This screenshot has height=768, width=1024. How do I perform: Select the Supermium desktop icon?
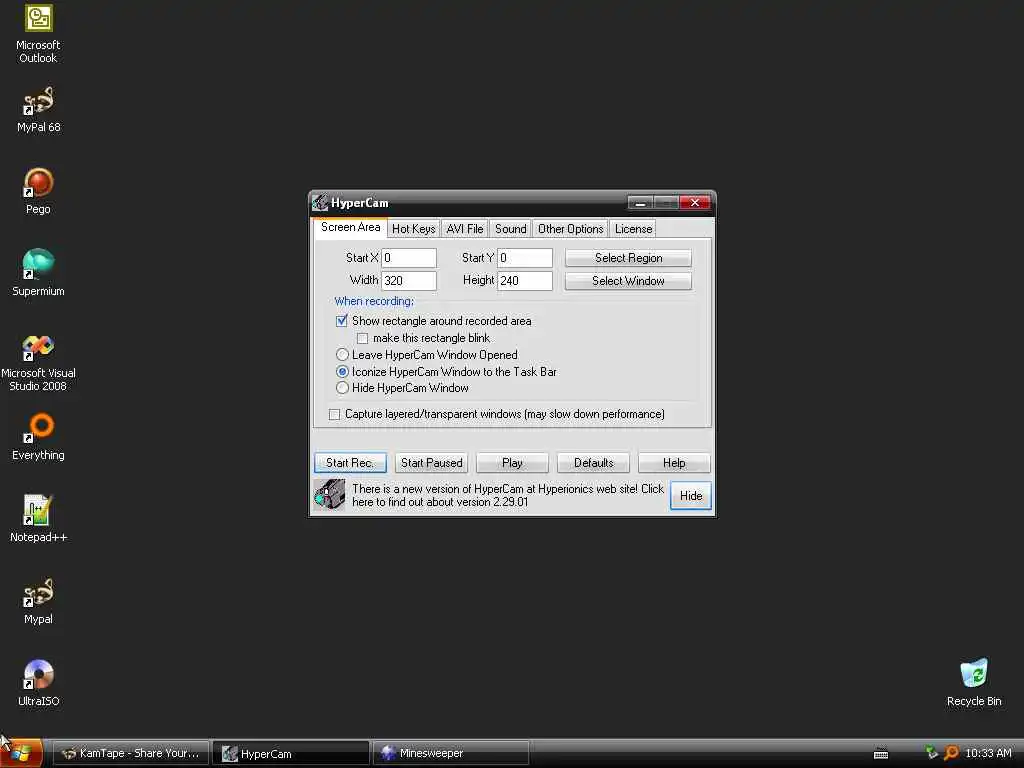[x=38, y=273]
